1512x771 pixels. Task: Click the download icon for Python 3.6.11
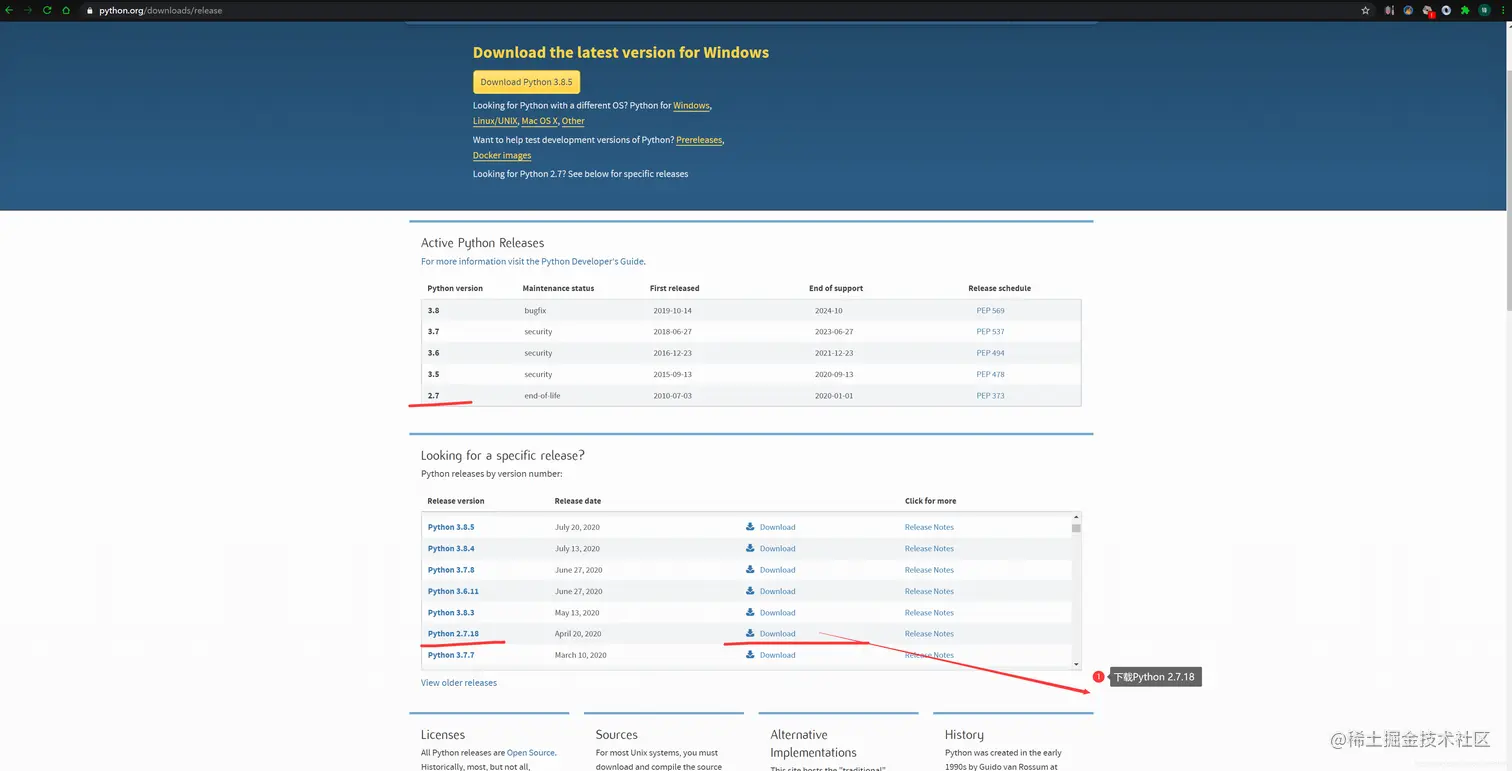pos(750,591)
